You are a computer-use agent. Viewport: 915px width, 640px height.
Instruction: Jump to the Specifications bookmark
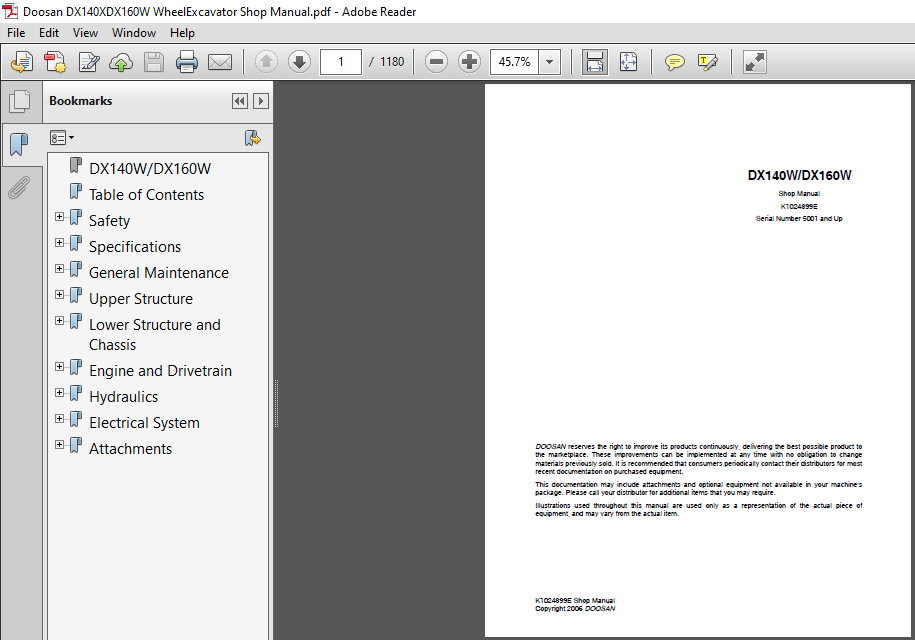coord(135,247)
